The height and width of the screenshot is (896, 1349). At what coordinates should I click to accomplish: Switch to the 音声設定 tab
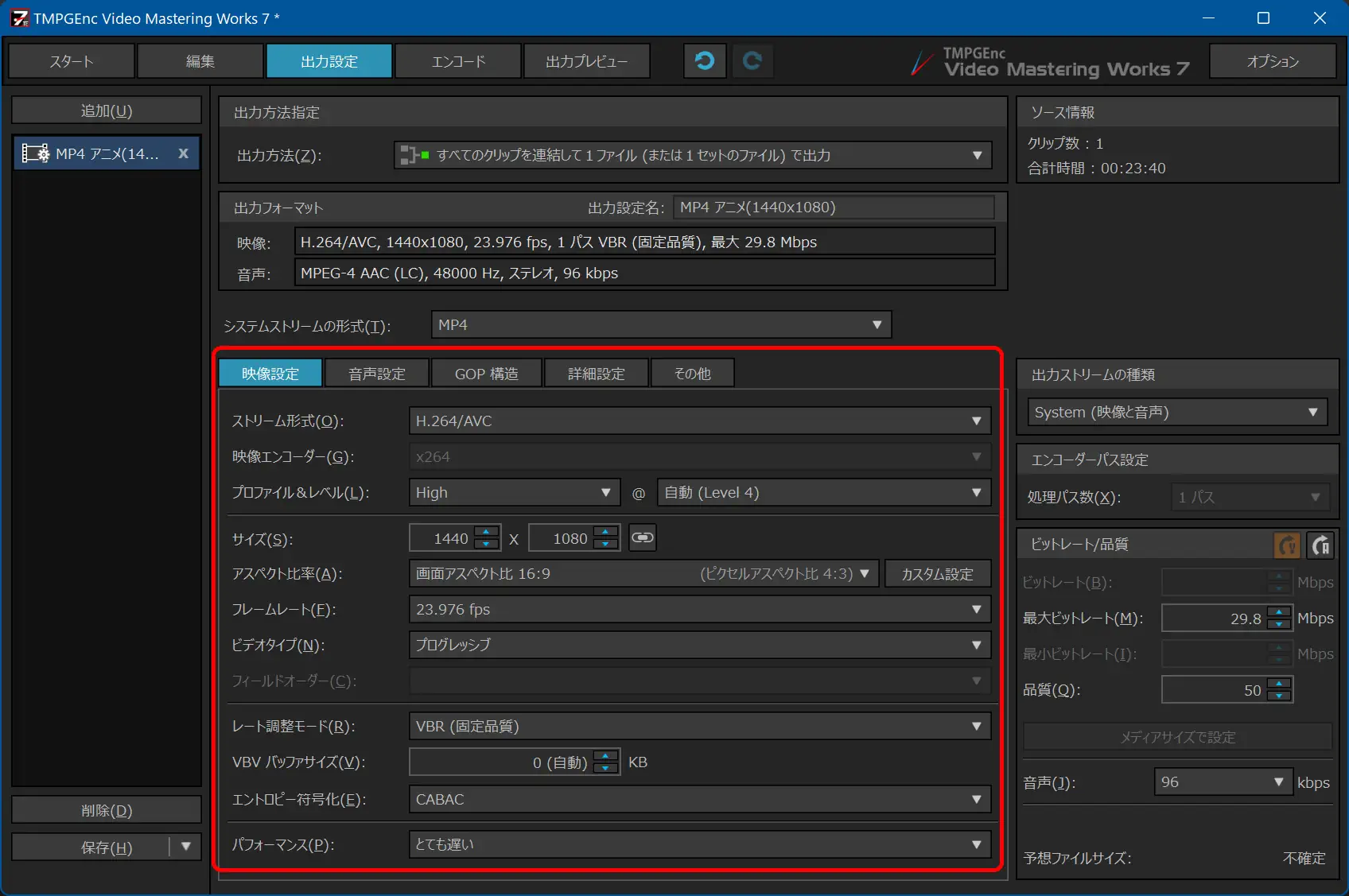(x=377, y=374)
